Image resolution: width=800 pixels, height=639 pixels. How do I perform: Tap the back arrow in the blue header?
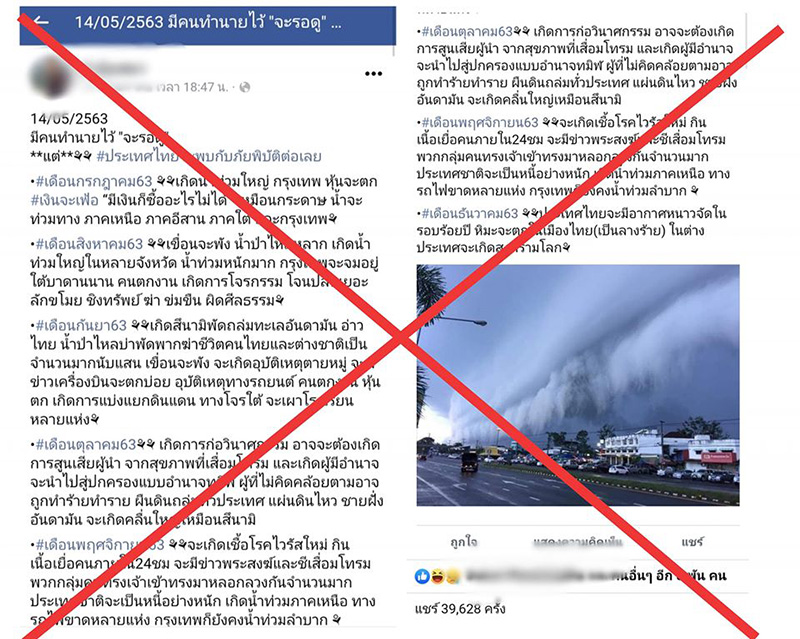41,21
